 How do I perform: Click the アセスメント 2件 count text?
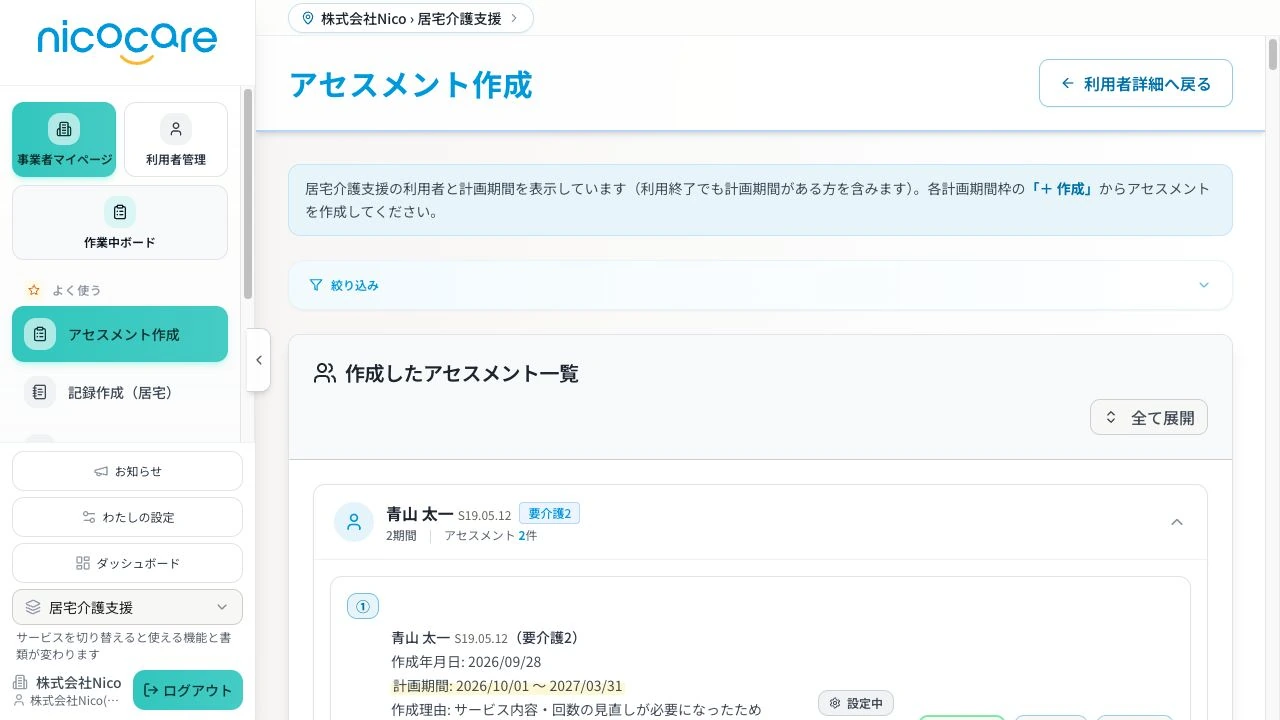491,536
